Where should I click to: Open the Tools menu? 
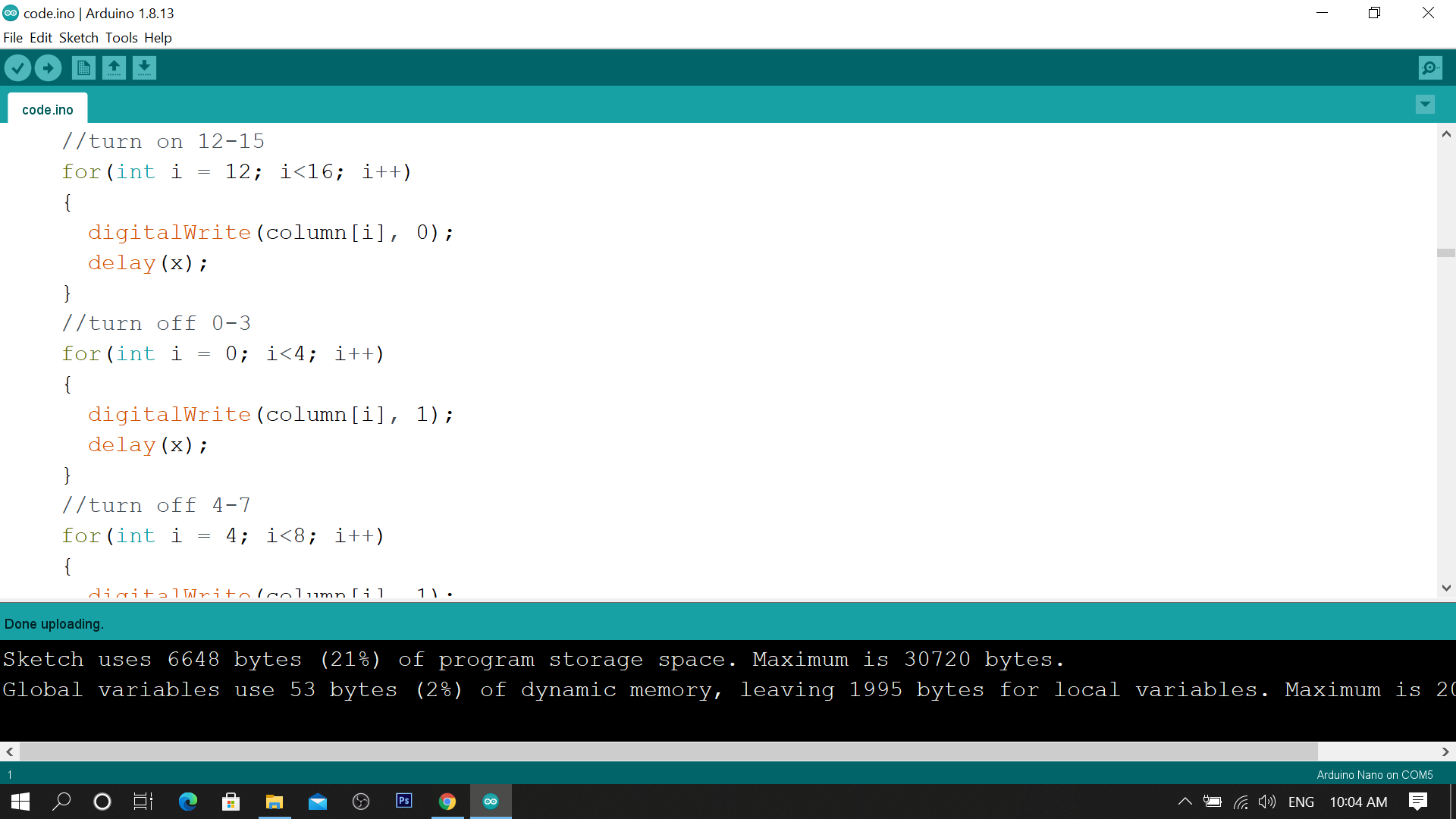[x=121, y=37]
